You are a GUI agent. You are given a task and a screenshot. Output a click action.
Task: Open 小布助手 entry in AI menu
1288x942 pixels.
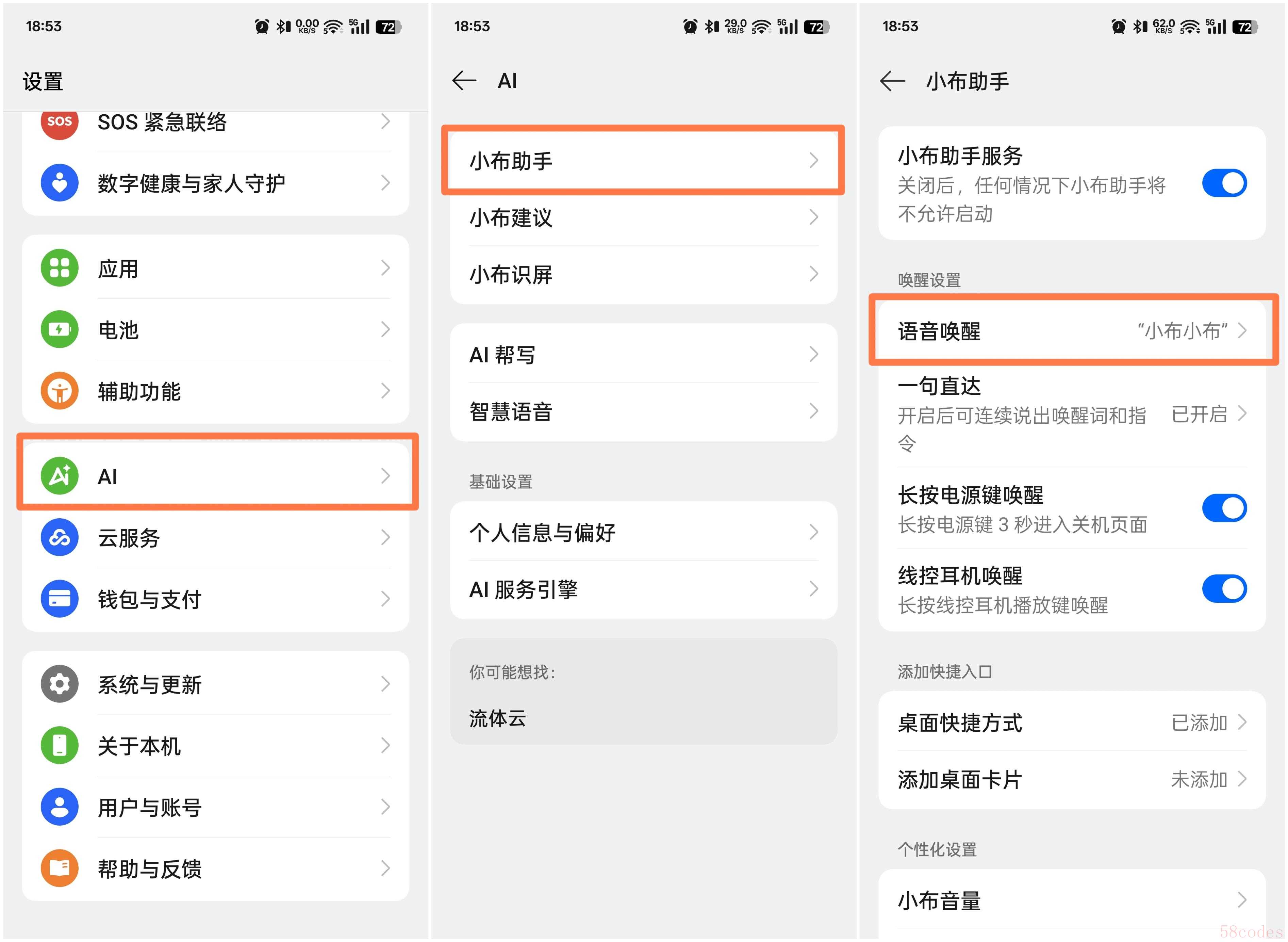click(643, 161)
